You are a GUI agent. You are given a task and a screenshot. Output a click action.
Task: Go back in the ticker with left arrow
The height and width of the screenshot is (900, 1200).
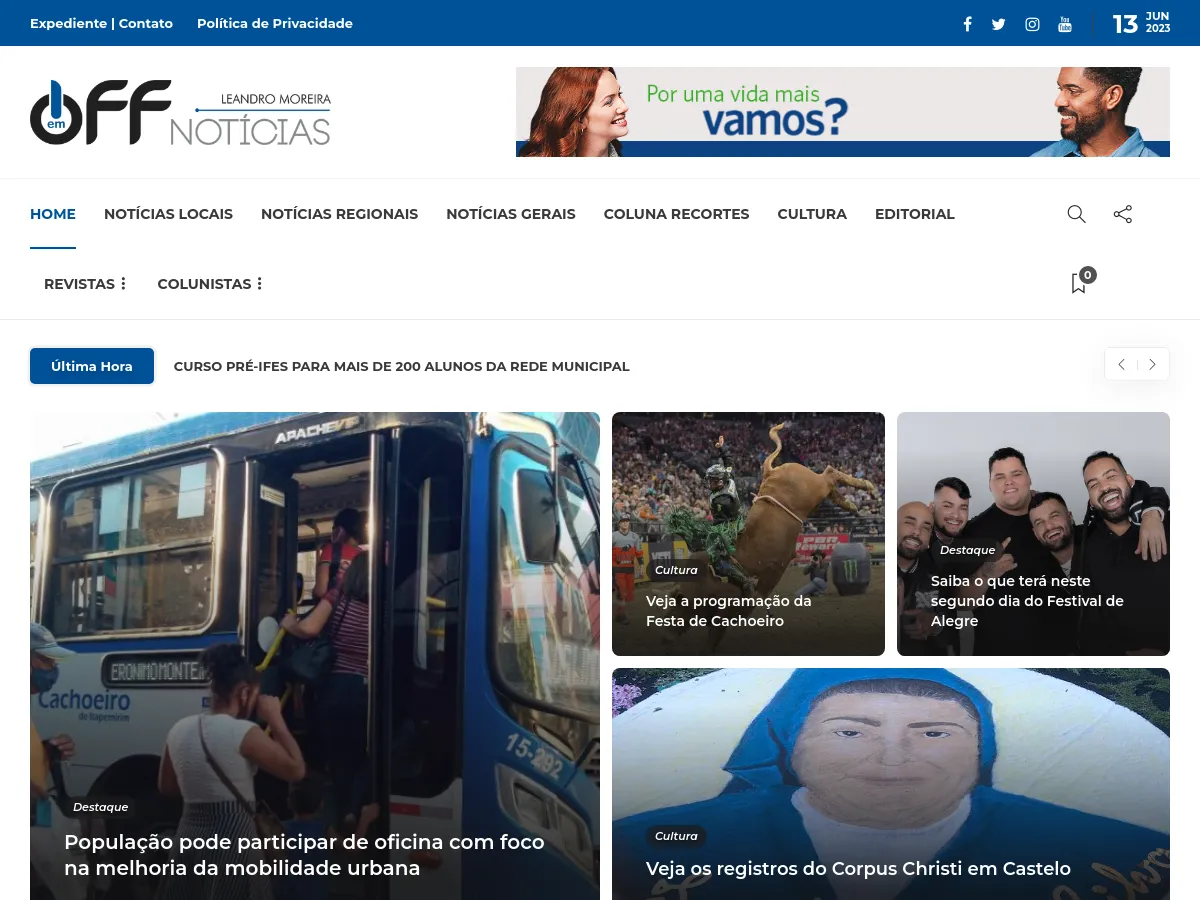[1121, 364]
